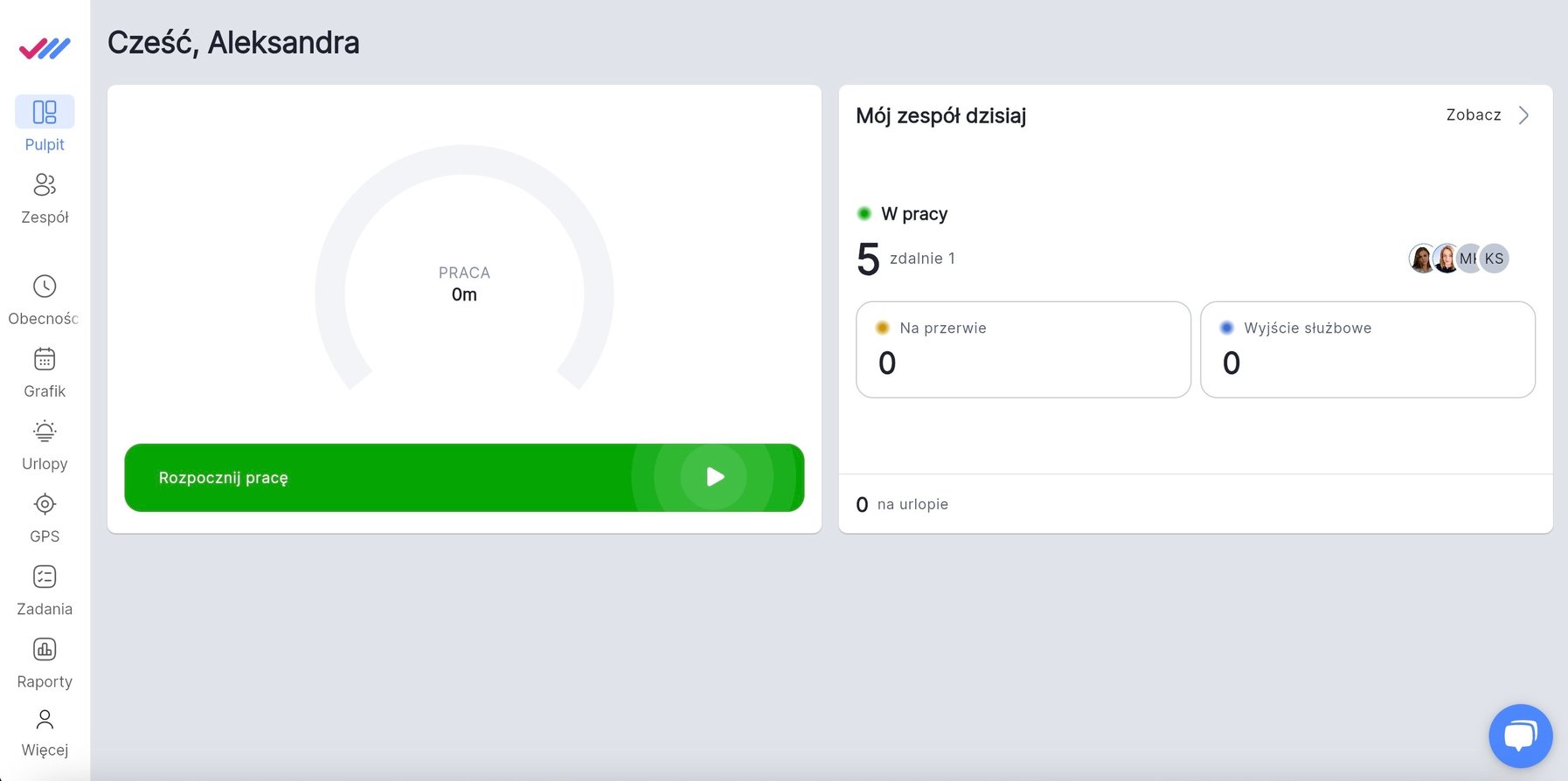Open the Grafik calendar icon

tap(45, 359)
